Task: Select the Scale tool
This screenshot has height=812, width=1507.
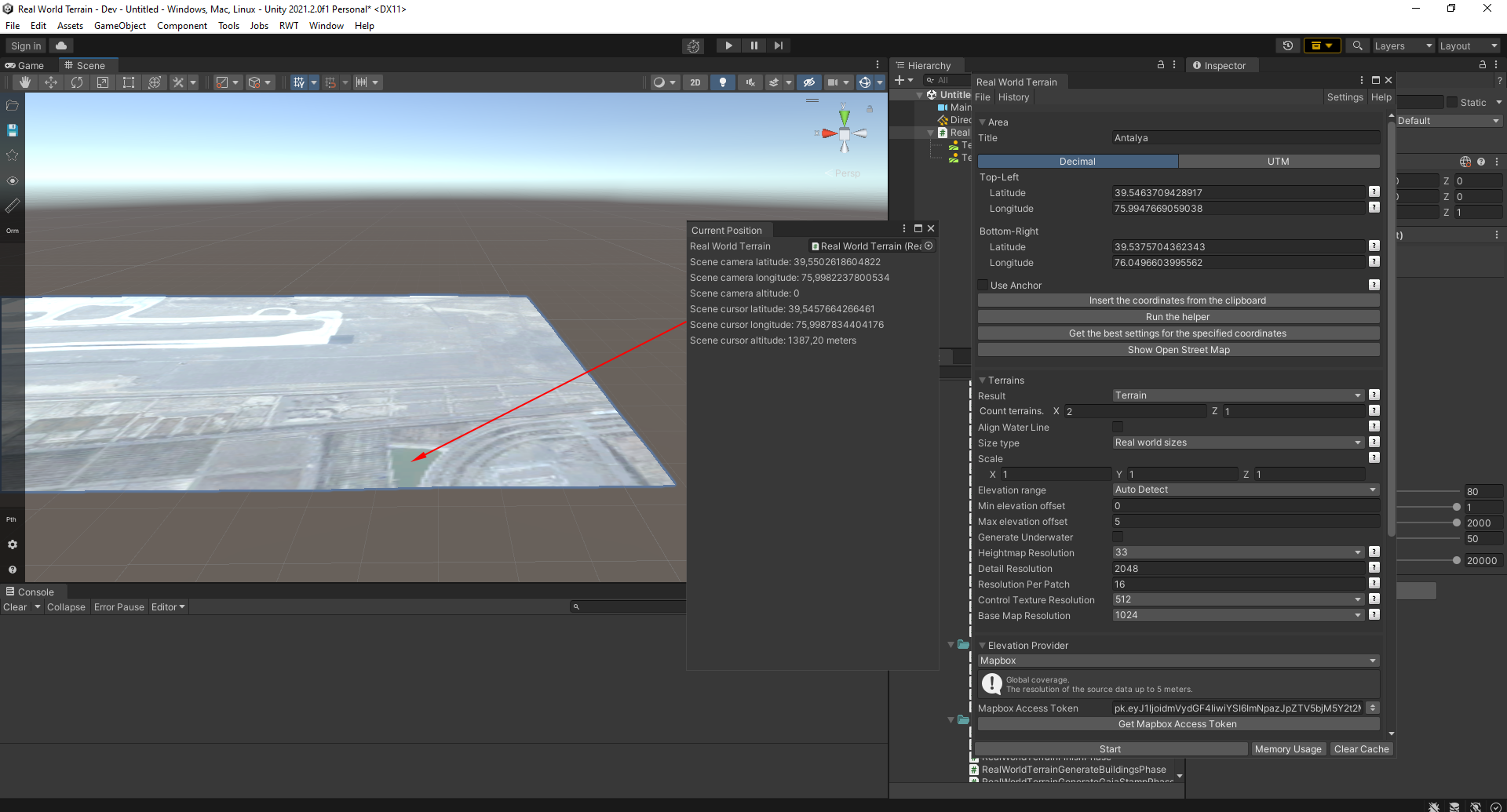Action: click(103, 82)
